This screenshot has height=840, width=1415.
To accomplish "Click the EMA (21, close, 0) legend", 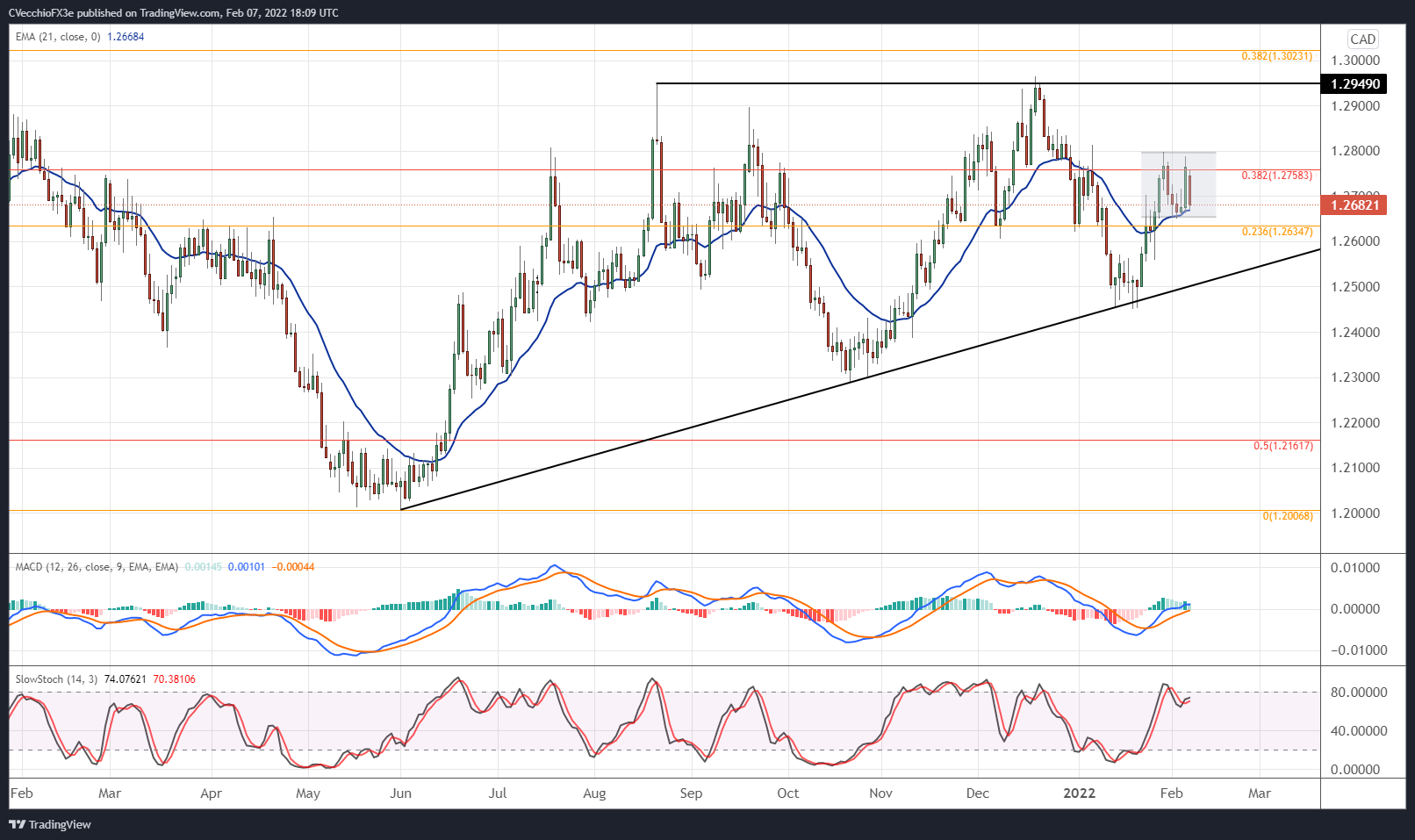I will (x=58, y=37).
